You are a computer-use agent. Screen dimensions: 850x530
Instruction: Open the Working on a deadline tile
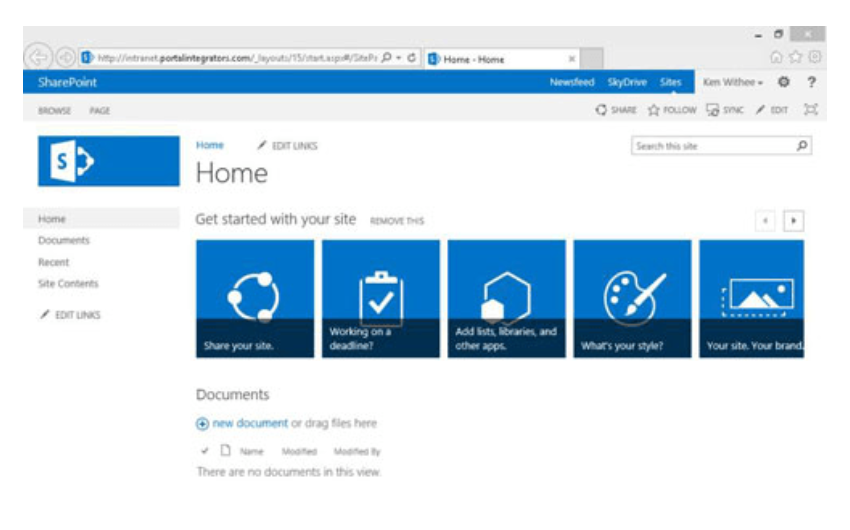pos(381,299)
